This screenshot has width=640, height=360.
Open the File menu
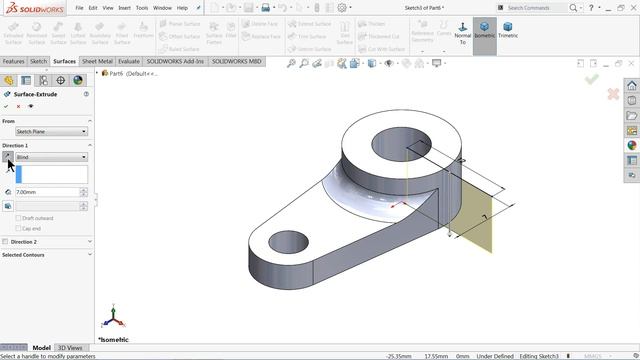(79, 8)
